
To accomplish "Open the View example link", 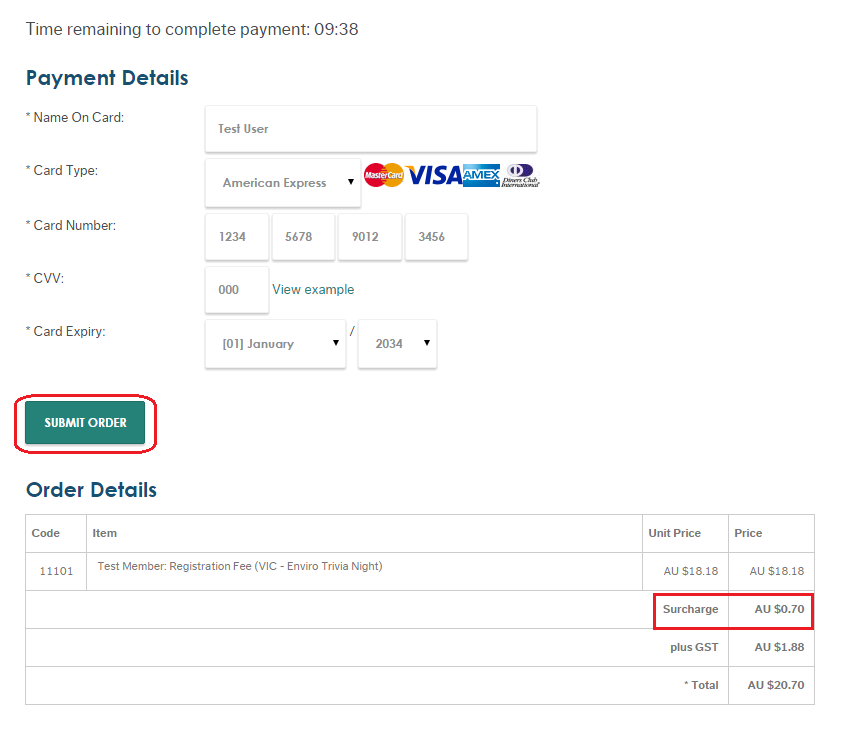I will coord(313,290).
